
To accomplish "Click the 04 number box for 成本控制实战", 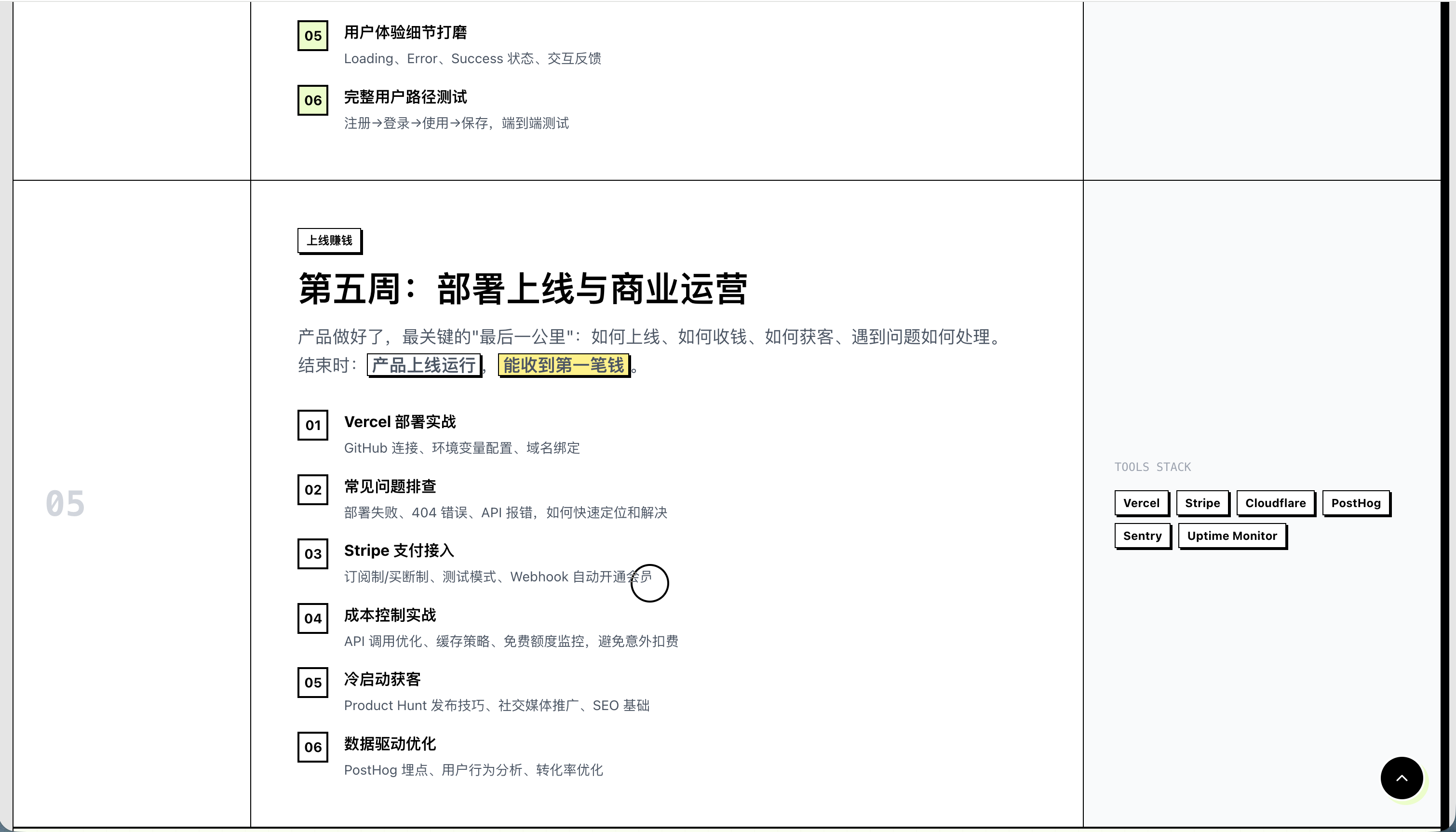I will pos(312,618).
